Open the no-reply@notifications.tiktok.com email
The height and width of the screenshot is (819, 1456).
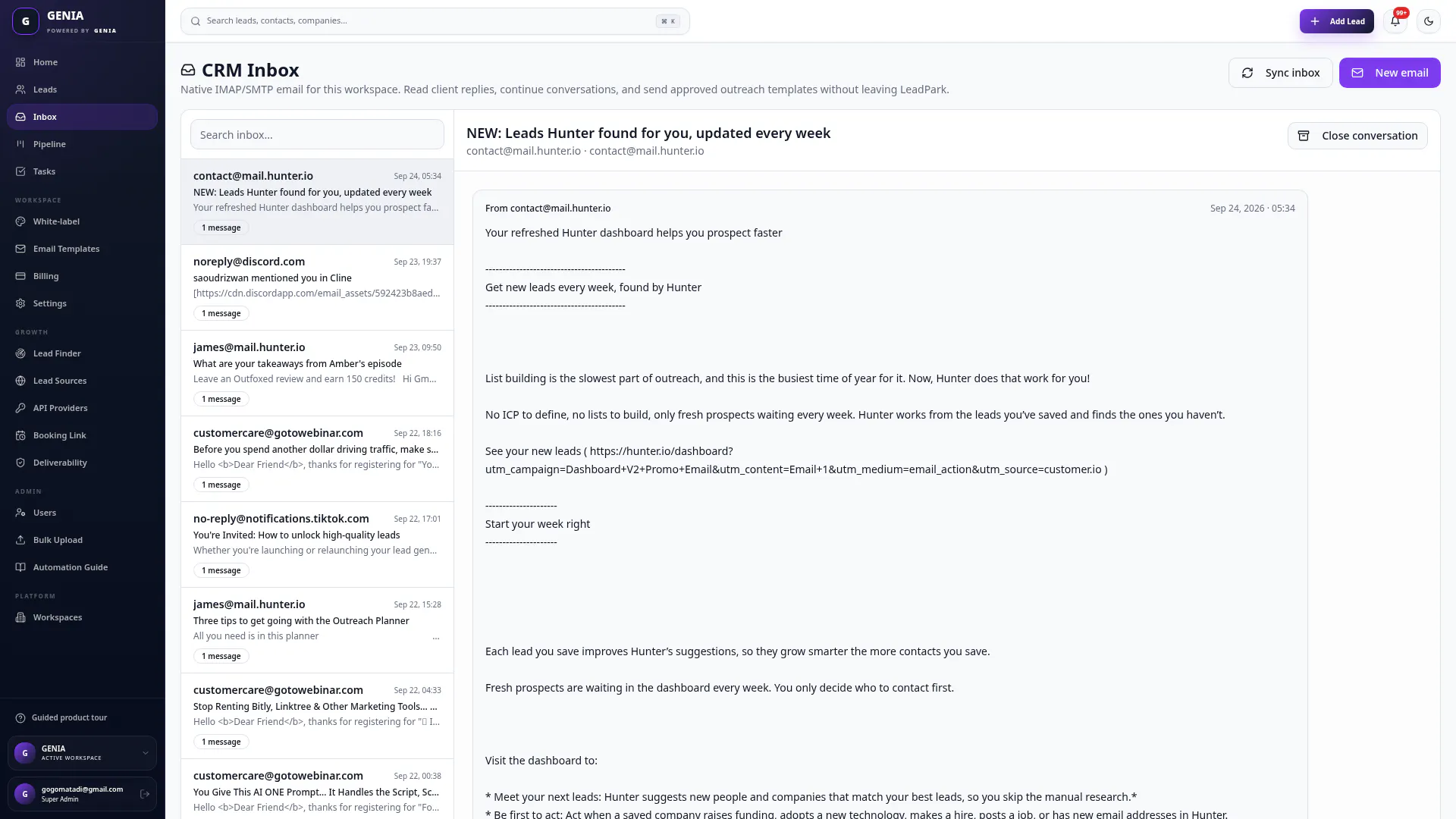tap(317, 544)
